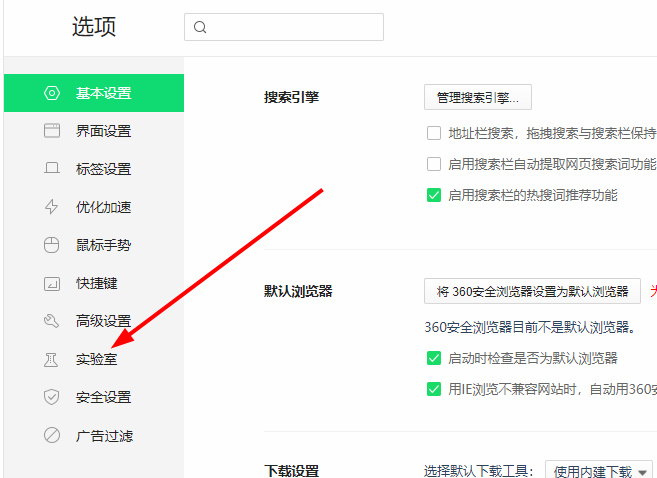The height and width of the screenshot is (478, 657).
Task: Expand the 使用内建下载 dropdown
Action: tap(598, 471)
